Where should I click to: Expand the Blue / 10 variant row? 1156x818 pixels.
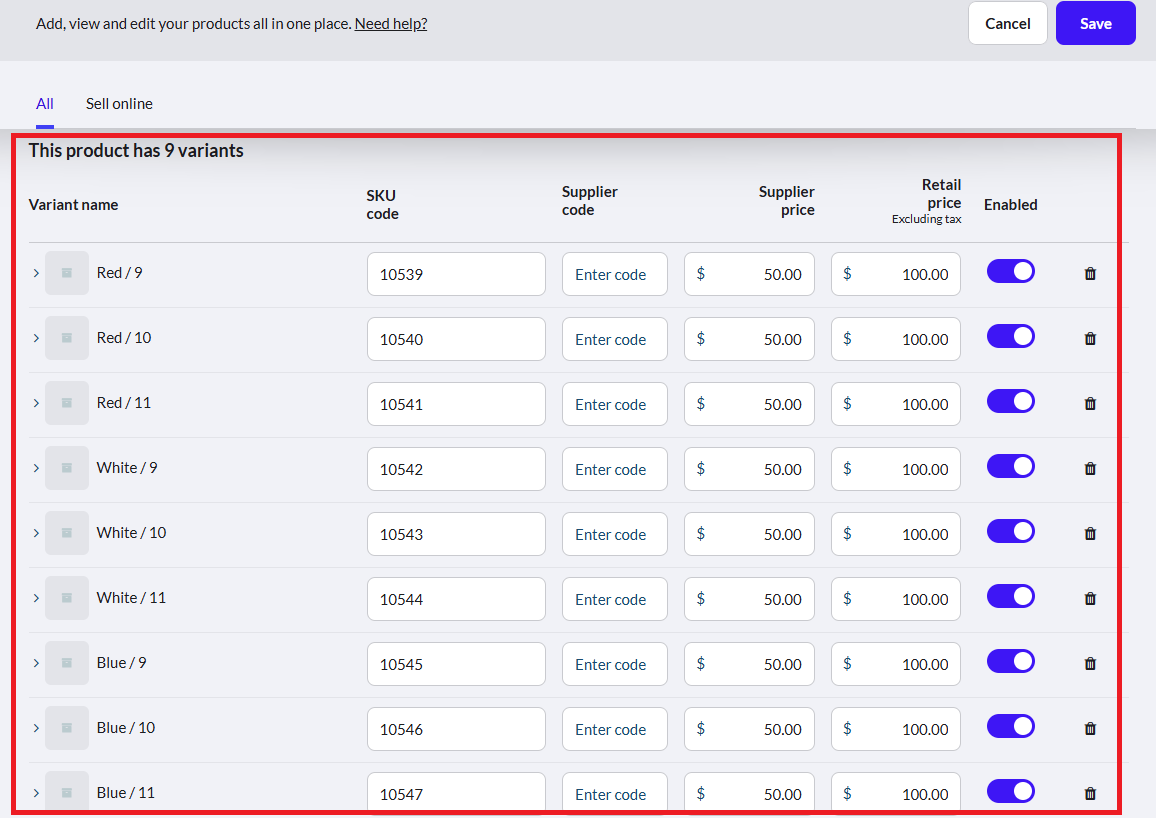tap(36, 727)
